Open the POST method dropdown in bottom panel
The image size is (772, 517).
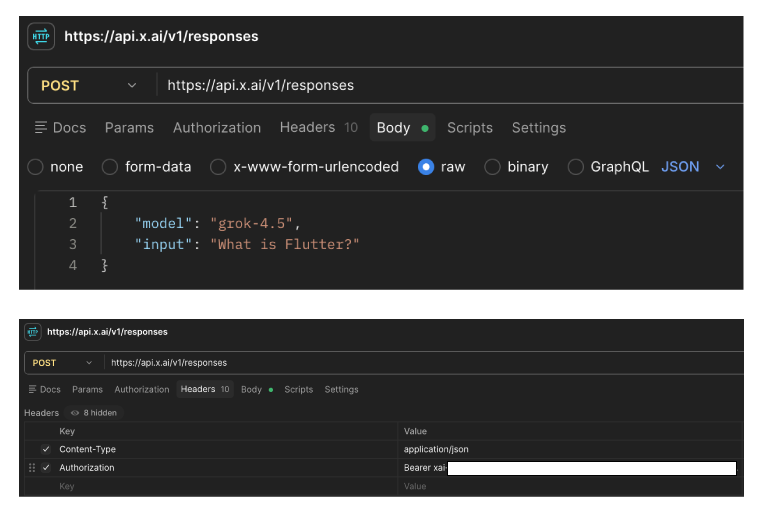[63, 363]
